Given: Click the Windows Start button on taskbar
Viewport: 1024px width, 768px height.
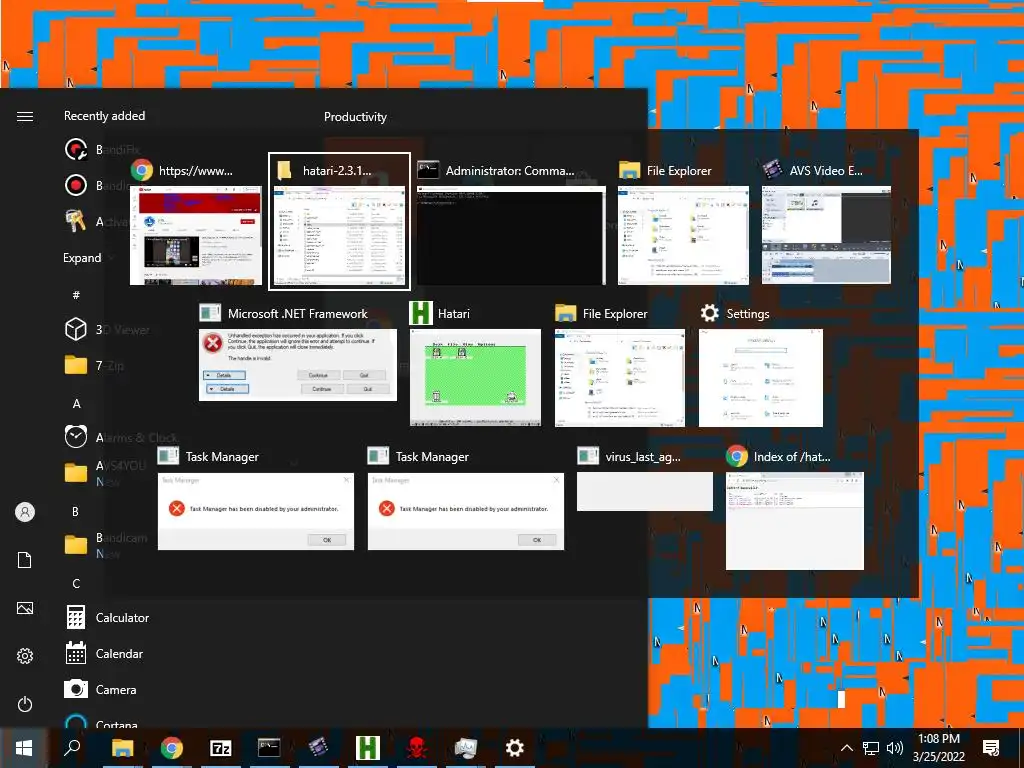Looking at the screenshot, I should (24, 748).
